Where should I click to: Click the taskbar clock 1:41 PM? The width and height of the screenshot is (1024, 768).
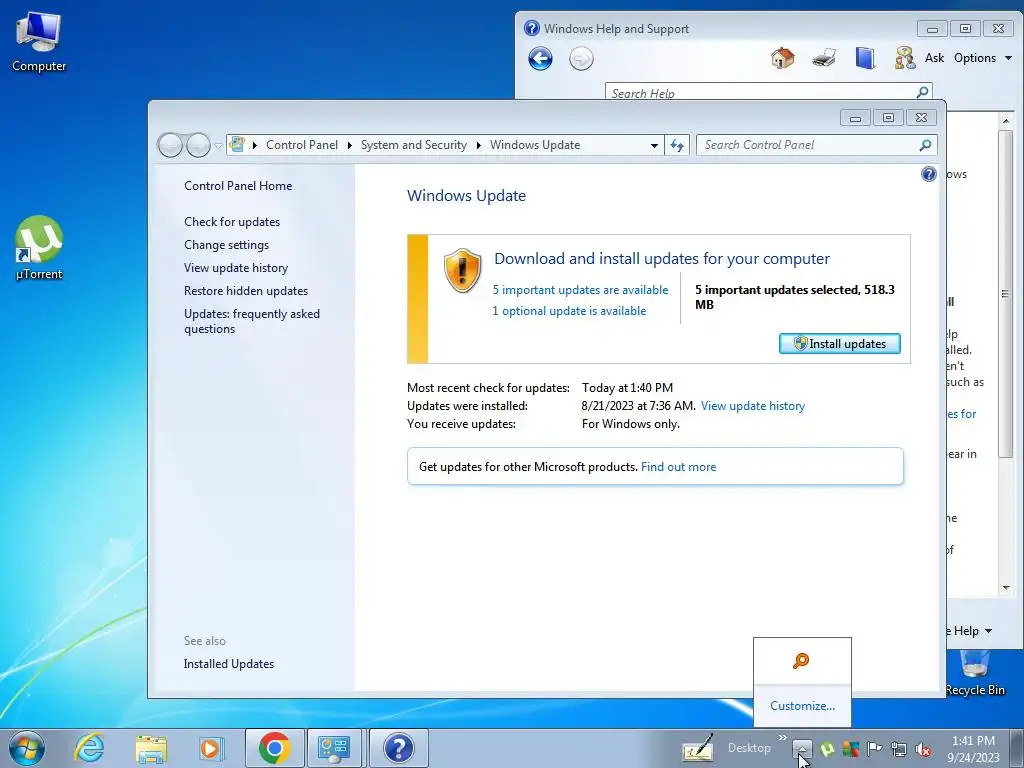973,741
